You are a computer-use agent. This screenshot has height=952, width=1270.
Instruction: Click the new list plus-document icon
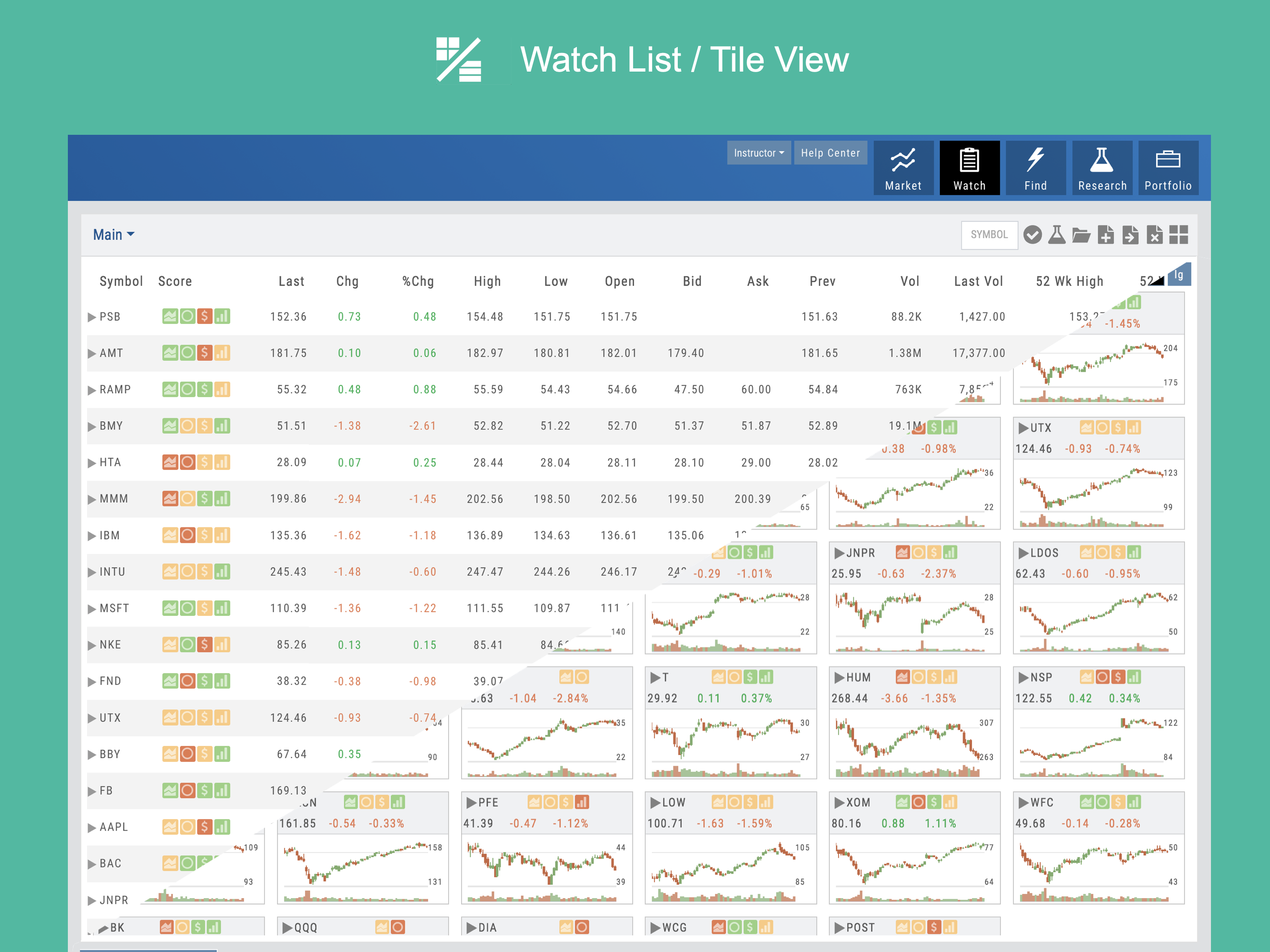[1106, 235]
